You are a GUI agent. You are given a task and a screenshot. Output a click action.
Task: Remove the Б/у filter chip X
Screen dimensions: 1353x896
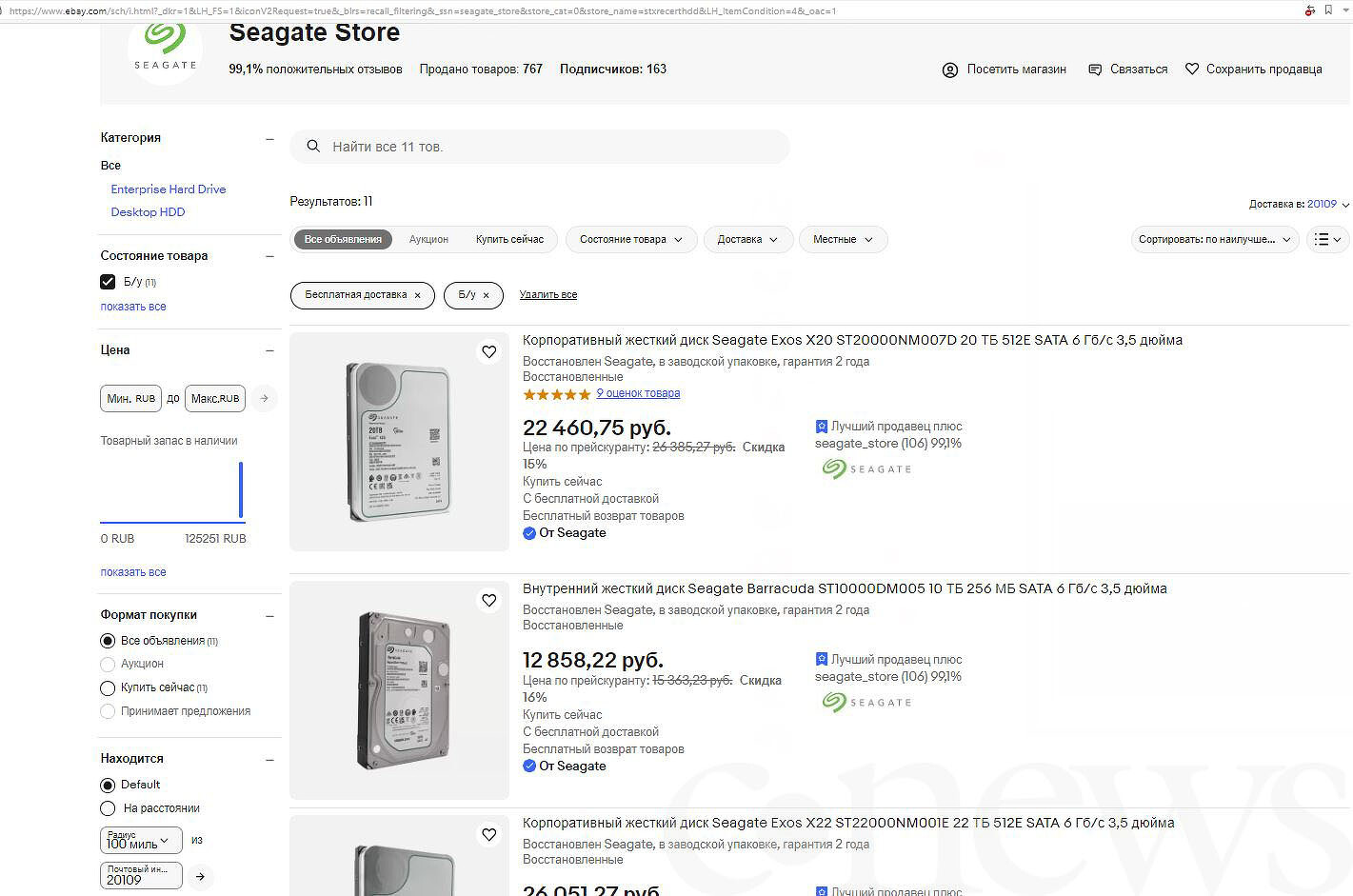coord(486,295)
